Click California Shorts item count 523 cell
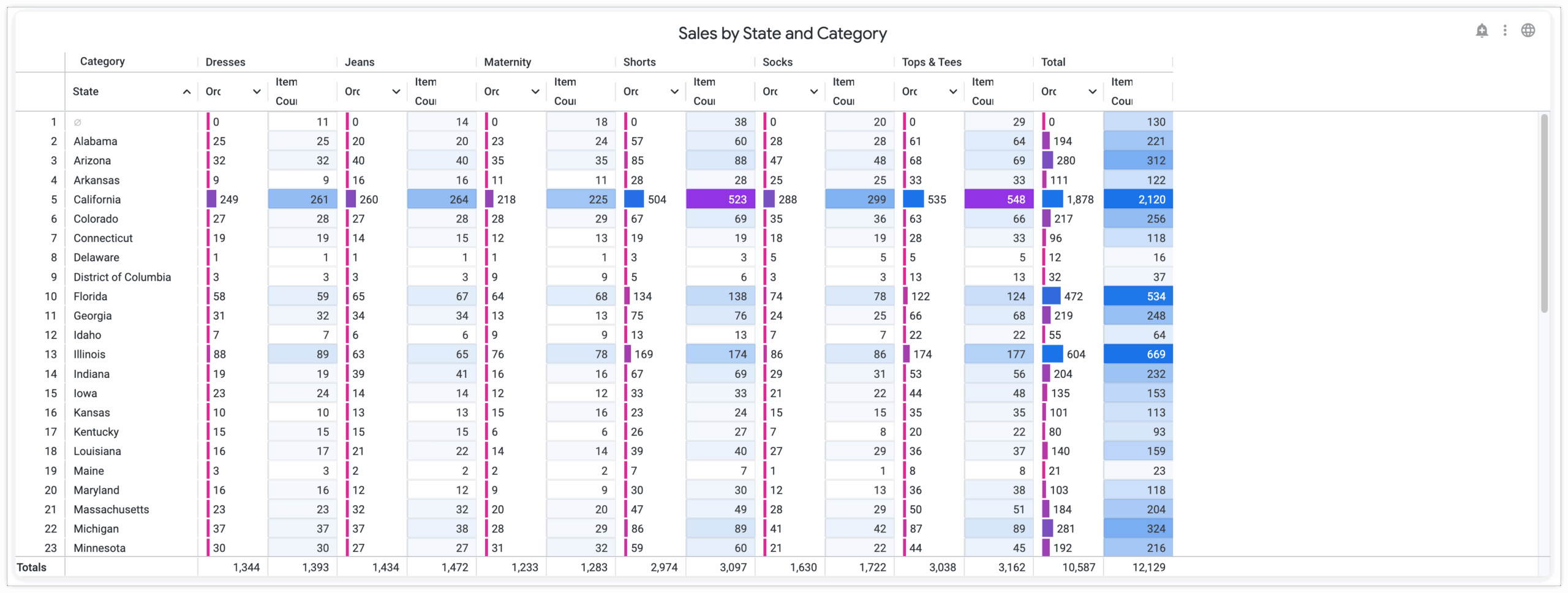This screenshot has height=593, width=1568. point(720,200)
